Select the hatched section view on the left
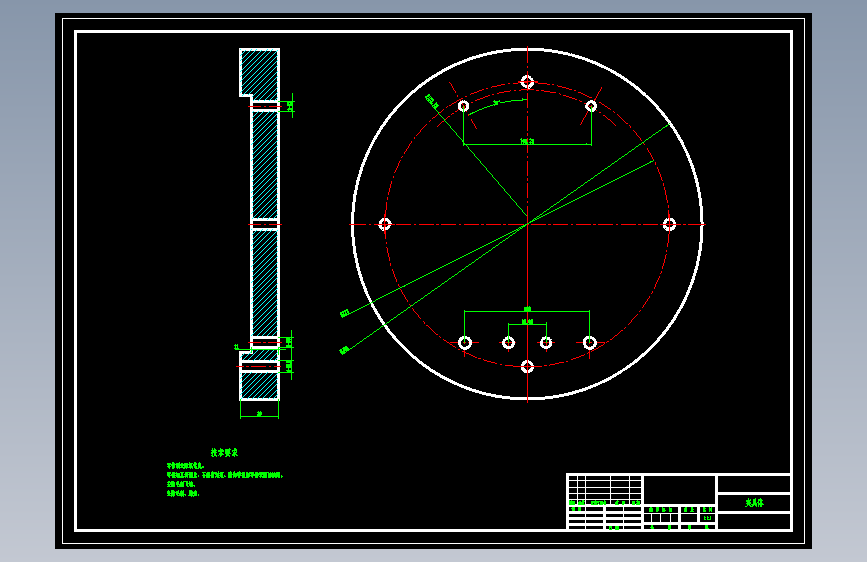The width and height of the screenshot is (867, 562). (259, 224)
